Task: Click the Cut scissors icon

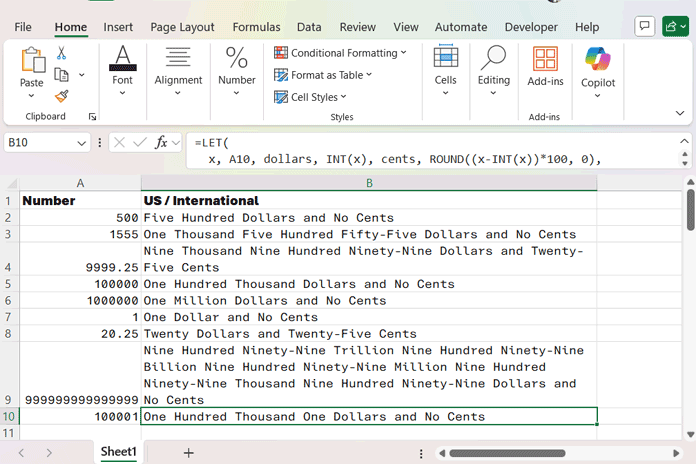Action: point(61,53)
